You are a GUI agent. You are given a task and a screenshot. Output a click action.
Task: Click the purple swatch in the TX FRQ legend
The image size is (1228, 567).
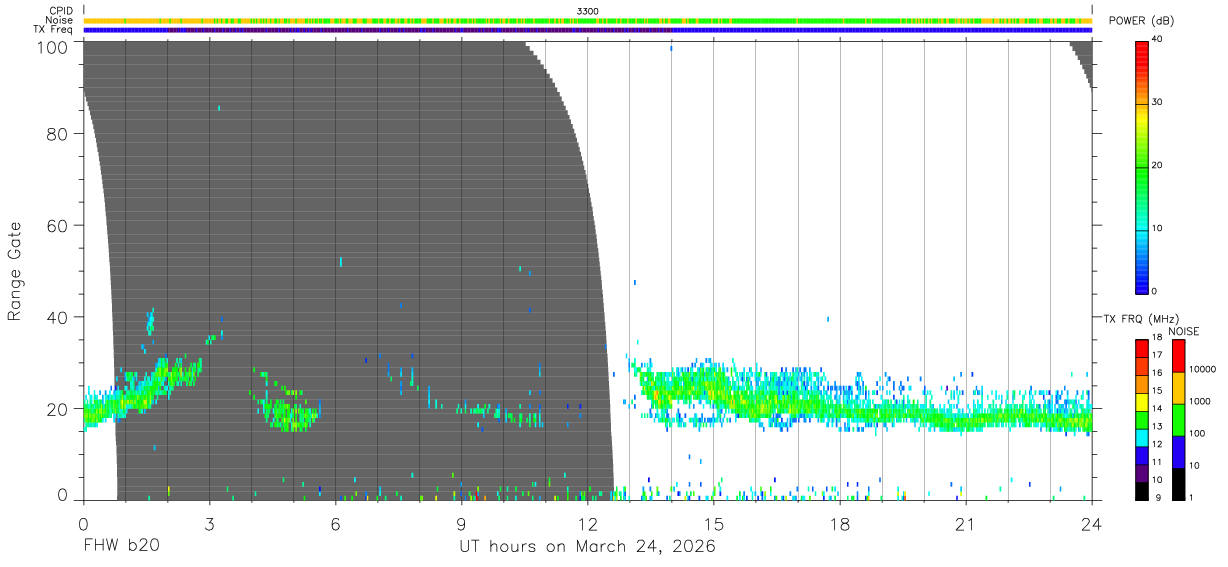point(1142,472)
